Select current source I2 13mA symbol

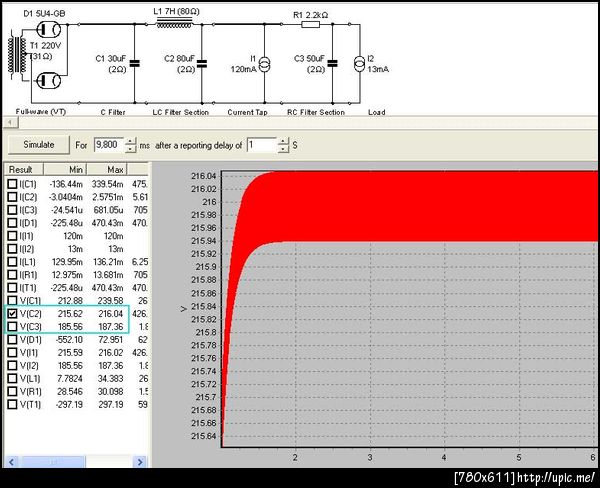[x=359, y=64]
